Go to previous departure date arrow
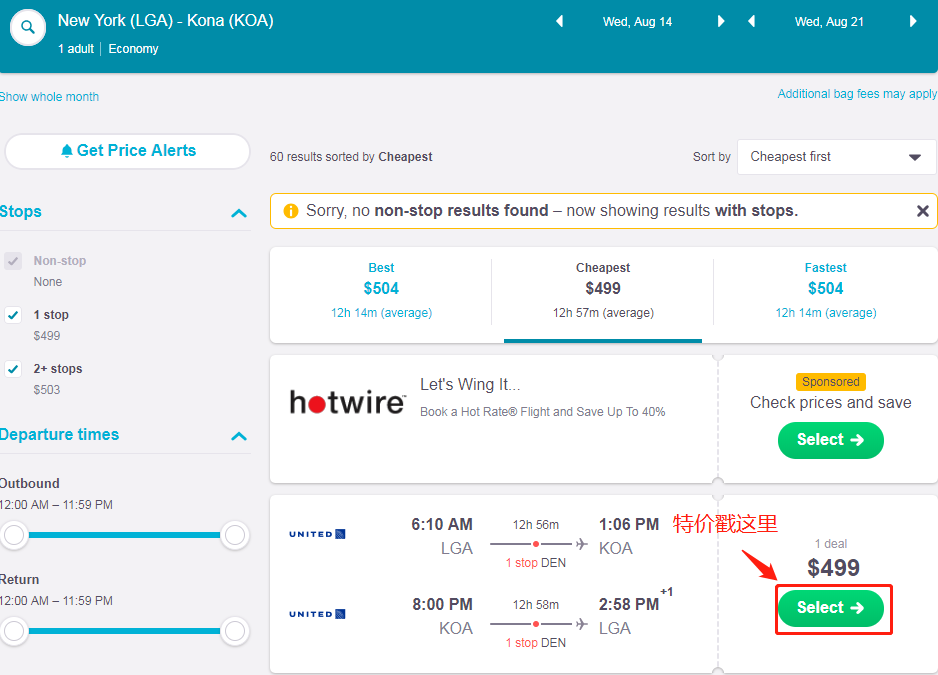 [560, 22]
